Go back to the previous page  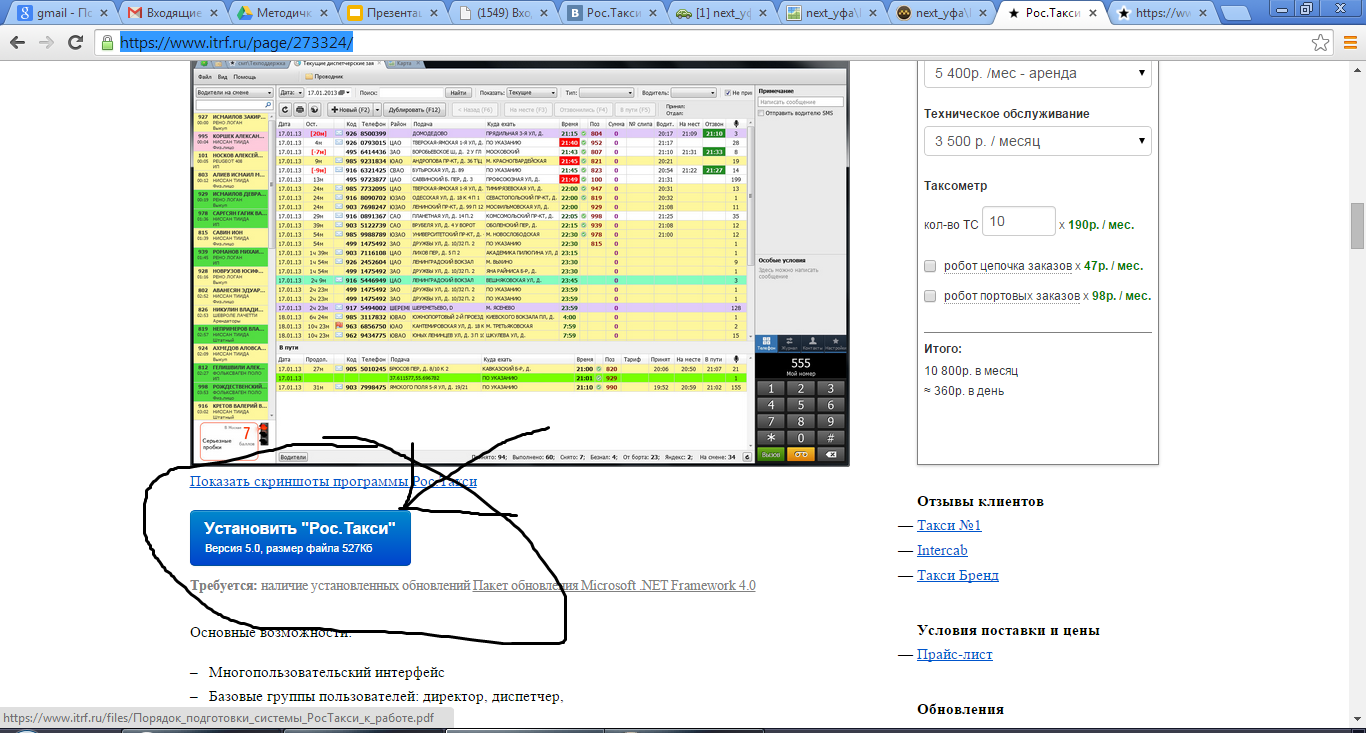pyautogui.click(x=16, y=43)
